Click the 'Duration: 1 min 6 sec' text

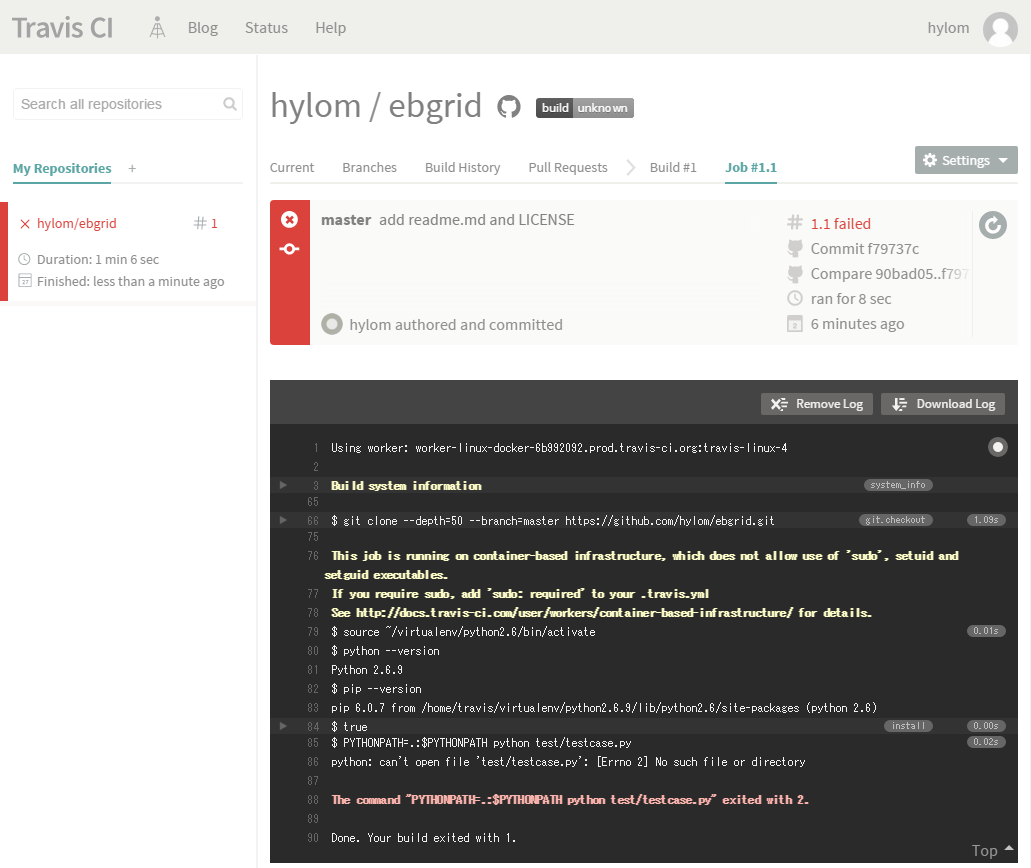(x=98, y=259)
